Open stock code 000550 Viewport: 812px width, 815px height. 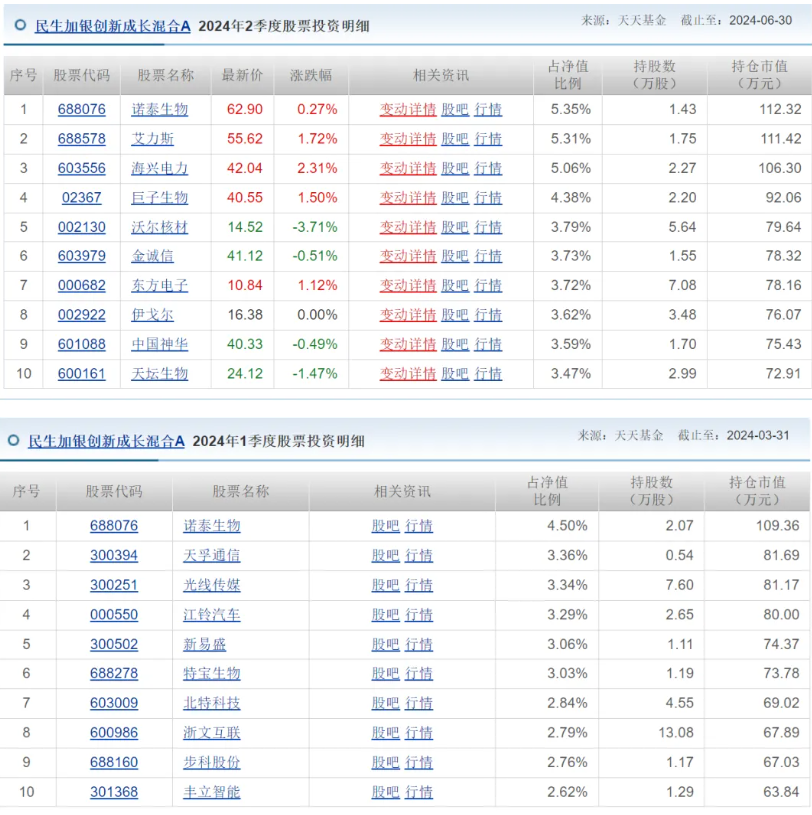pyautogui.click(x=114, y=615)
